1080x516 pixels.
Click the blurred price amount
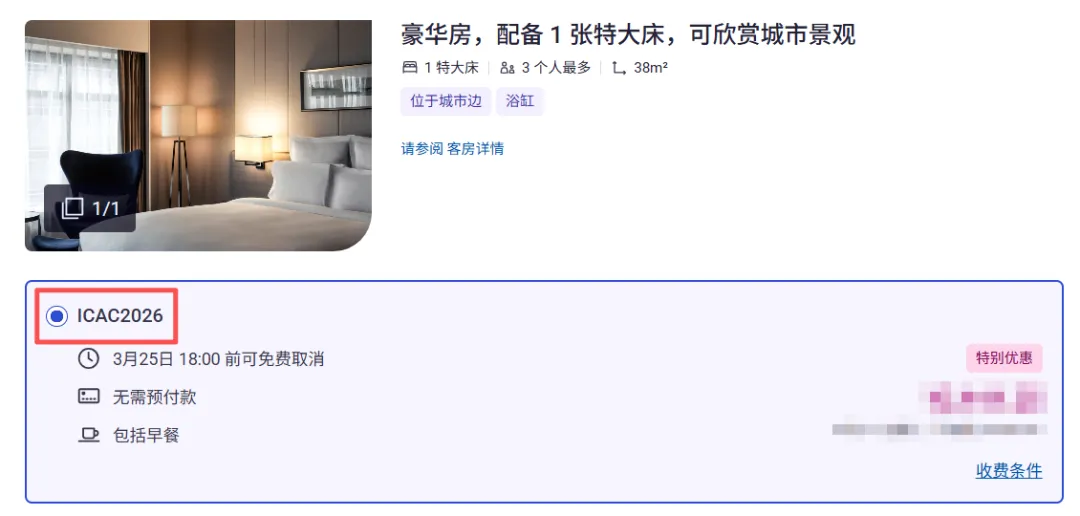click(x=988, y=398)
